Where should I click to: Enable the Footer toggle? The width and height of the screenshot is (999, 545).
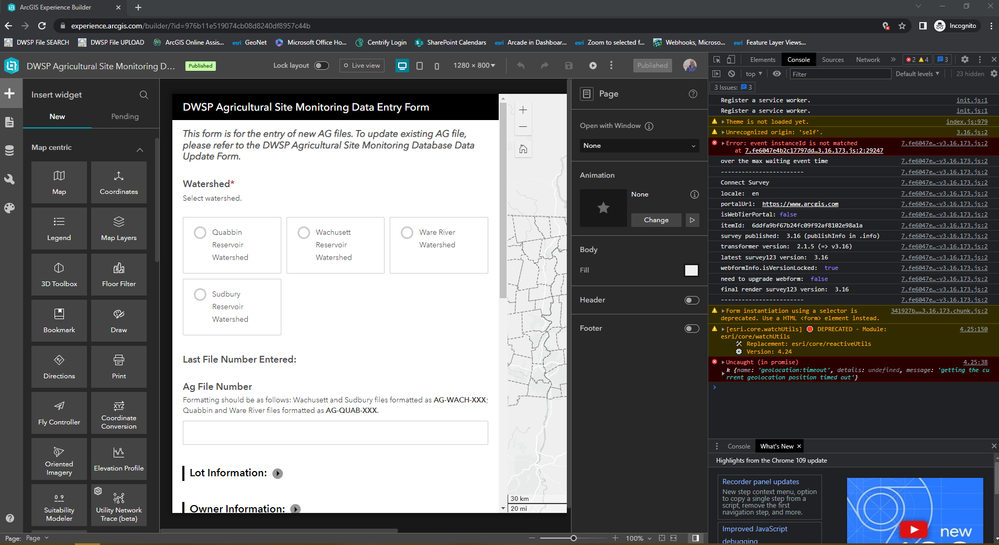pos(691,328)
